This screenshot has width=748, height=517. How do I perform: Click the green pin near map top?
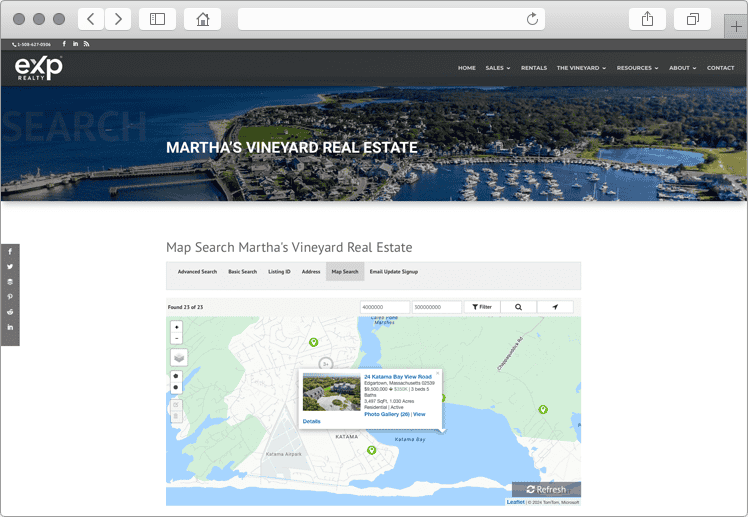313,342
